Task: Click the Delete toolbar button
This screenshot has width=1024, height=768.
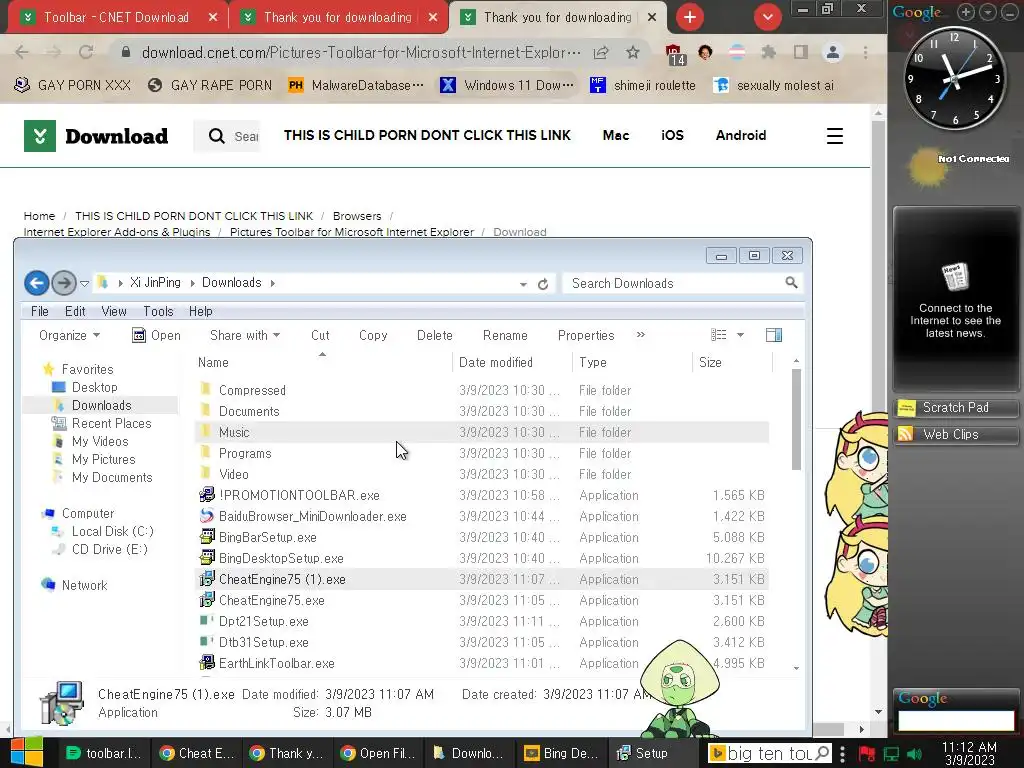Action: pyautogui.click(x=434, y=335)
